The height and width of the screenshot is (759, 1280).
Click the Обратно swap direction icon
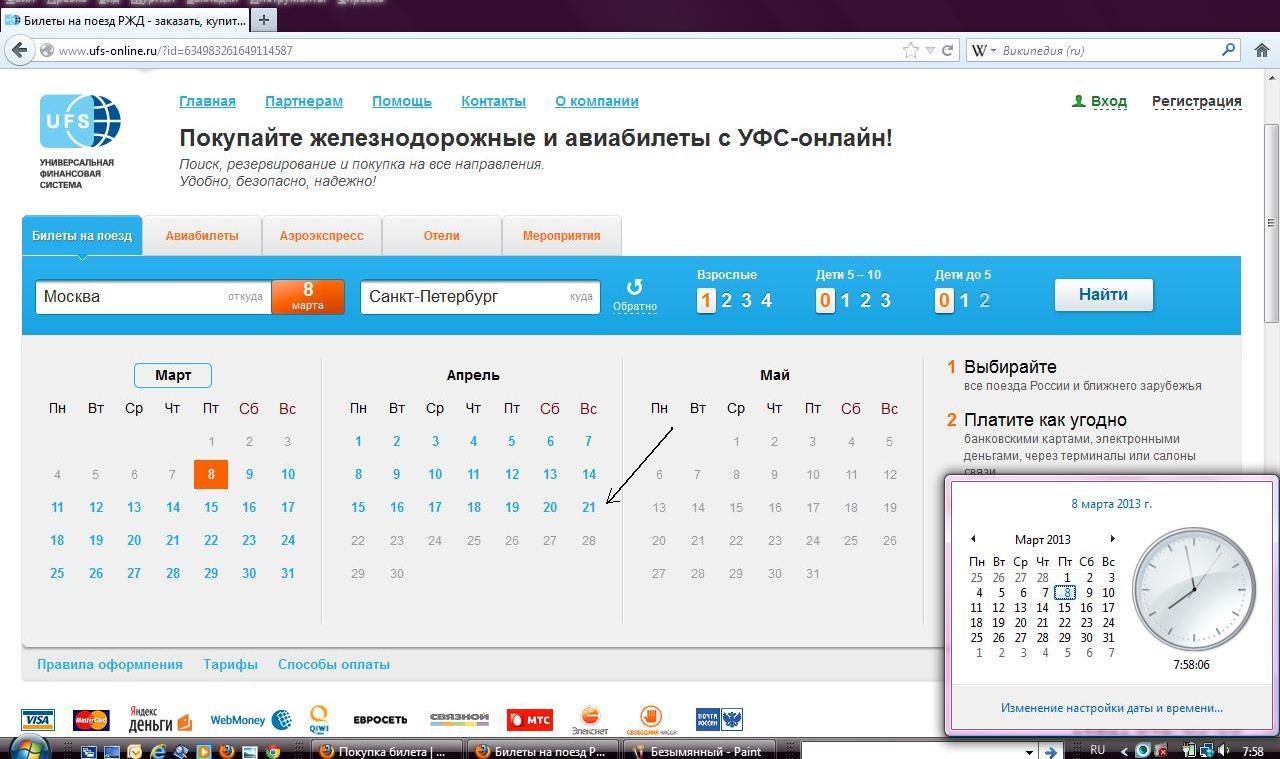click(x=634, y=288)
